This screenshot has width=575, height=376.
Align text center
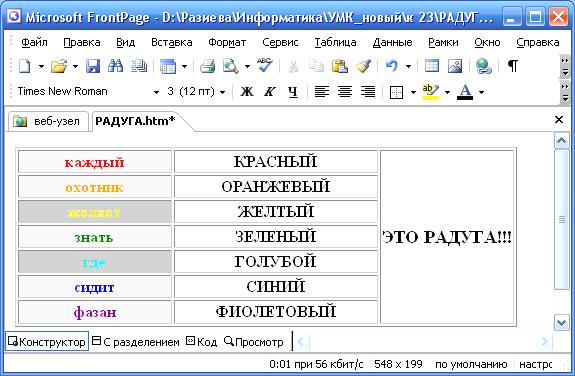click(345, 92)
